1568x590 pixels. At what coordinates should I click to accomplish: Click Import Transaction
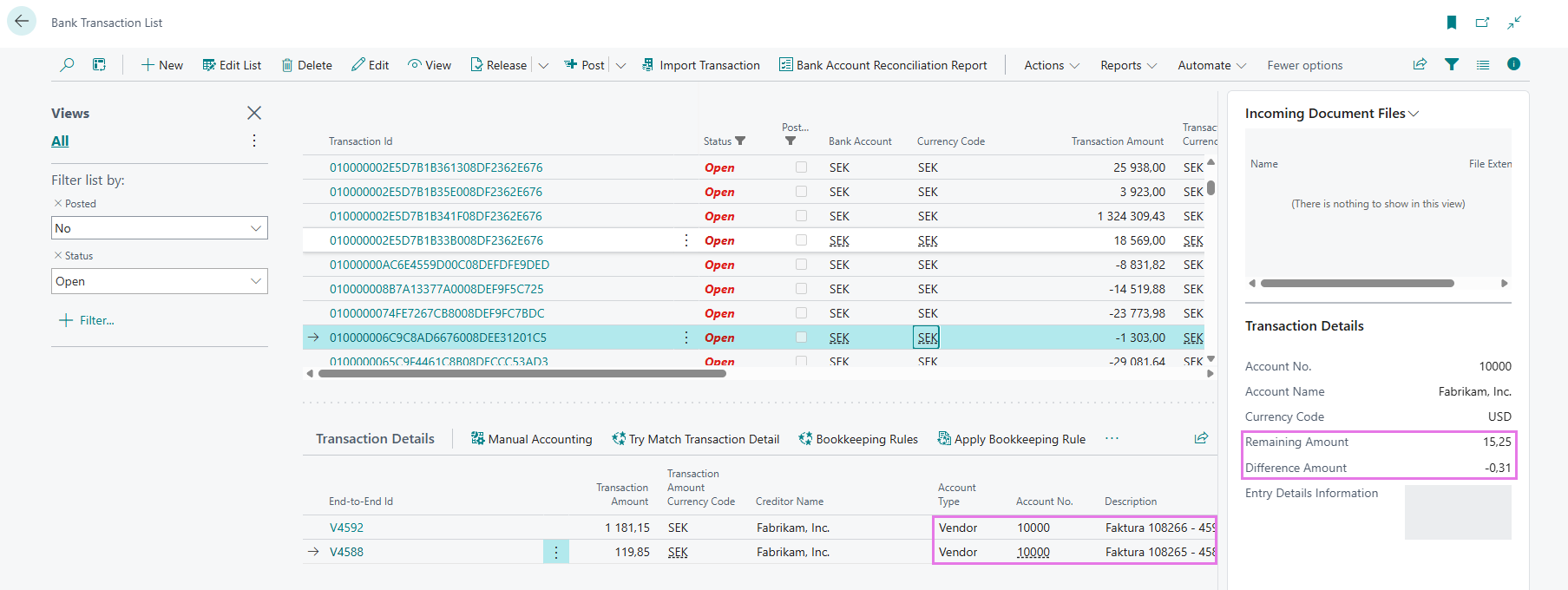[x=701, y=65]
